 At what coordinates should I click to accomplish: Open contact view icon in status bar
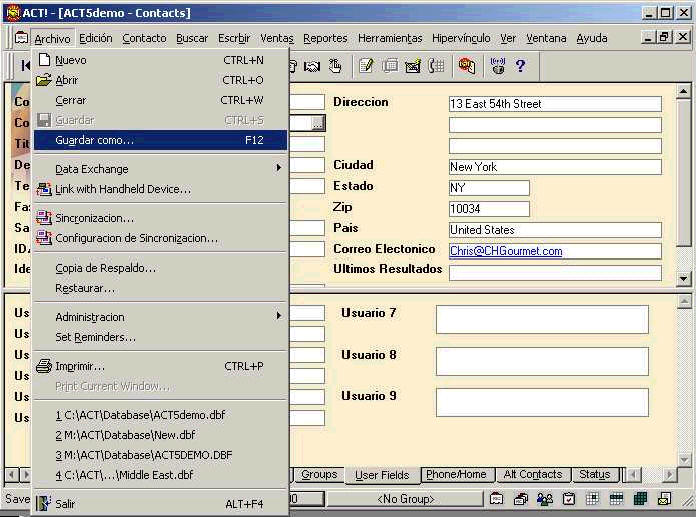[x=496, y=499]
